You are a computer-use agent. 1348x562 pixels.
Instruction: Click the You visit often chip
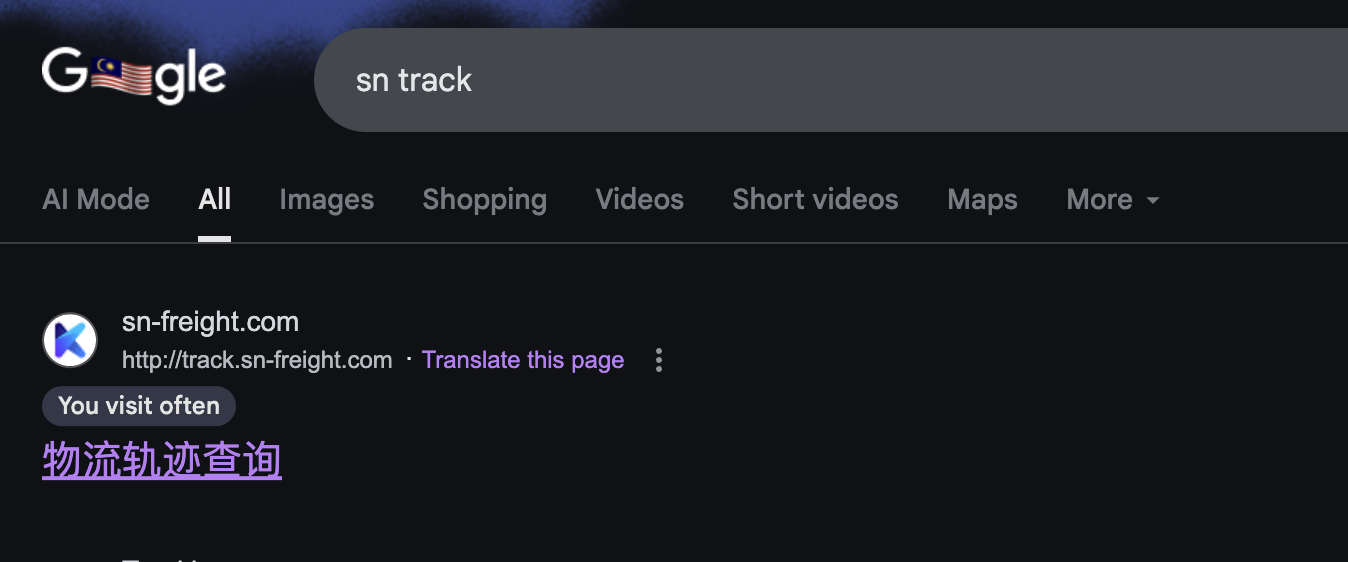(x=139, y=406)
